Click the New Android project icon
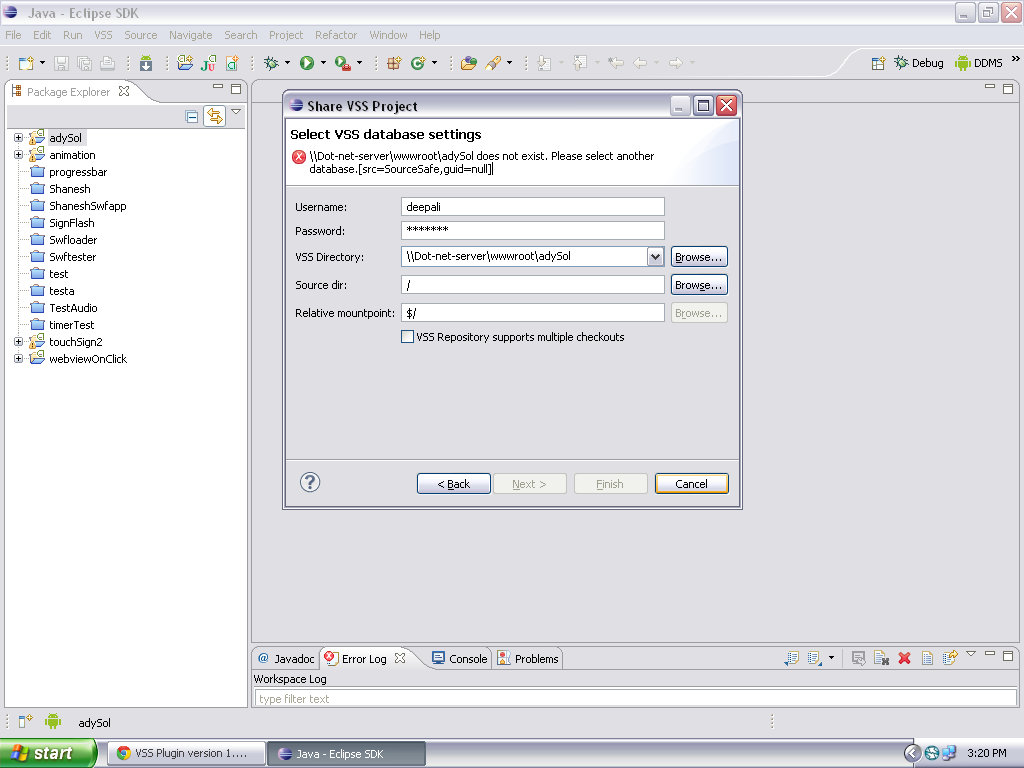Screen dimensions: 1024x768 [x=185, y=63]
